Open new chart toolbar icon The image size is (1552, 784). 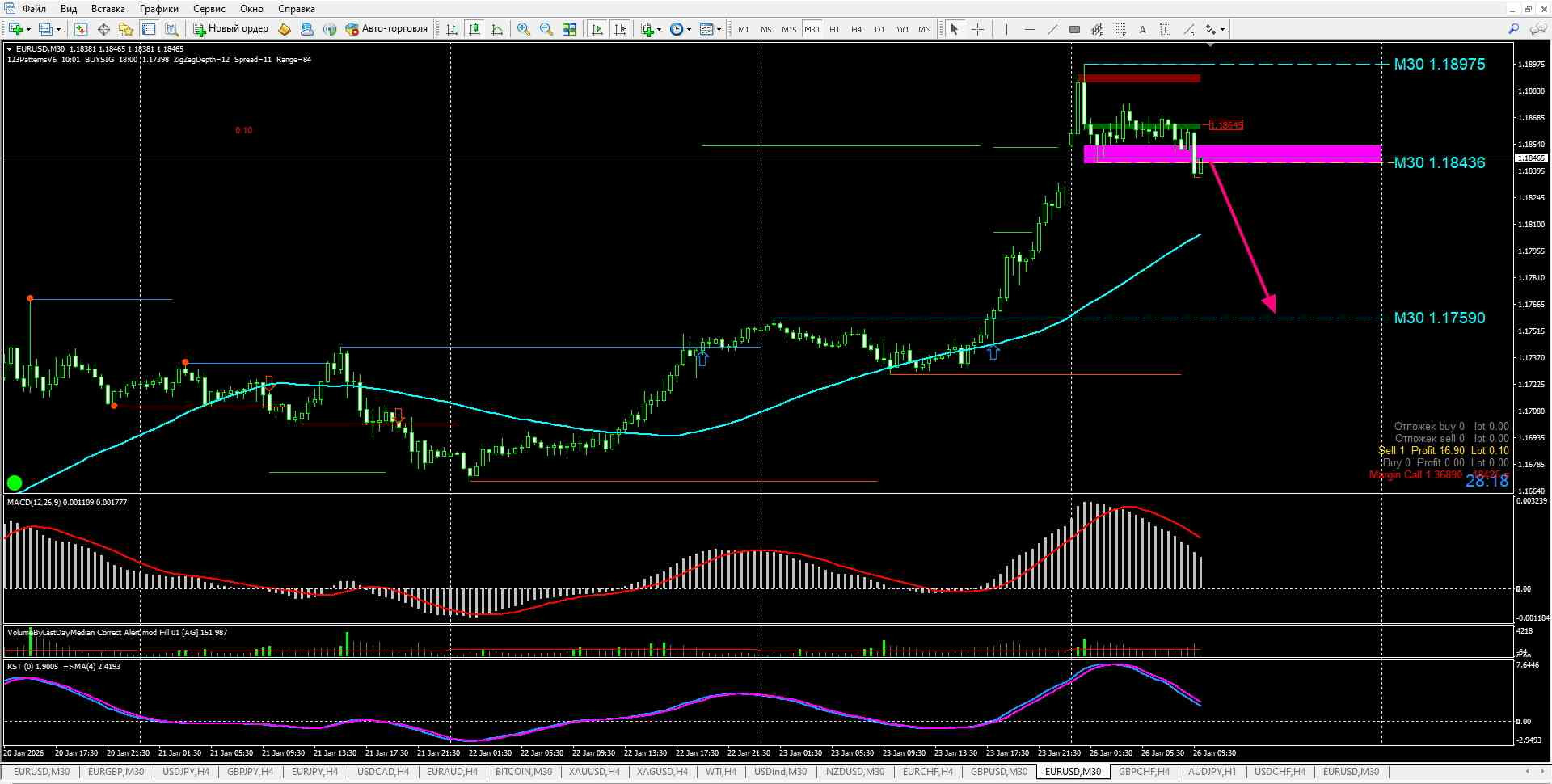coord(15,29)
